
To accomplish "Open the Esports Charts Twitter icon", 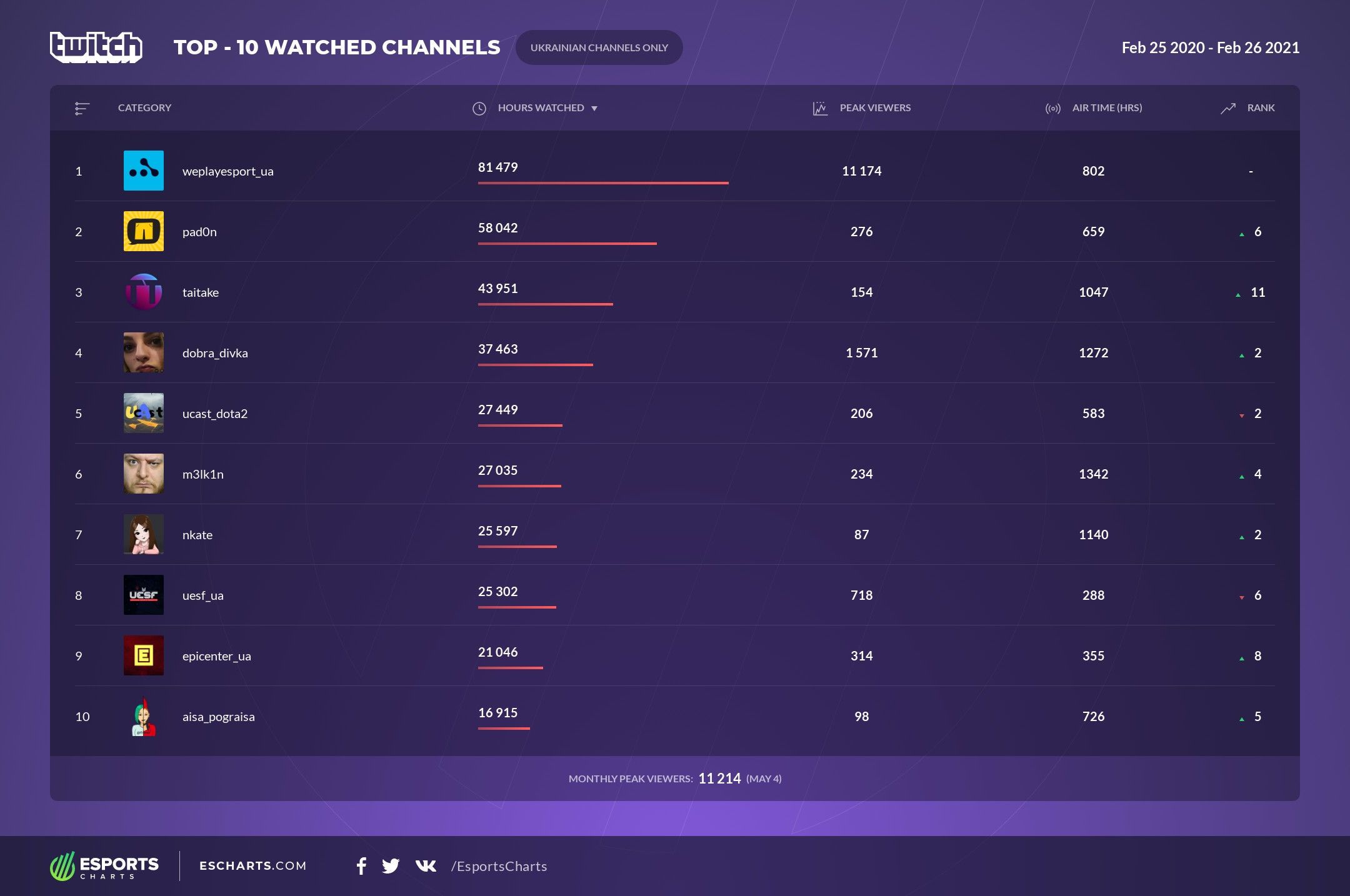I will 391,866.
